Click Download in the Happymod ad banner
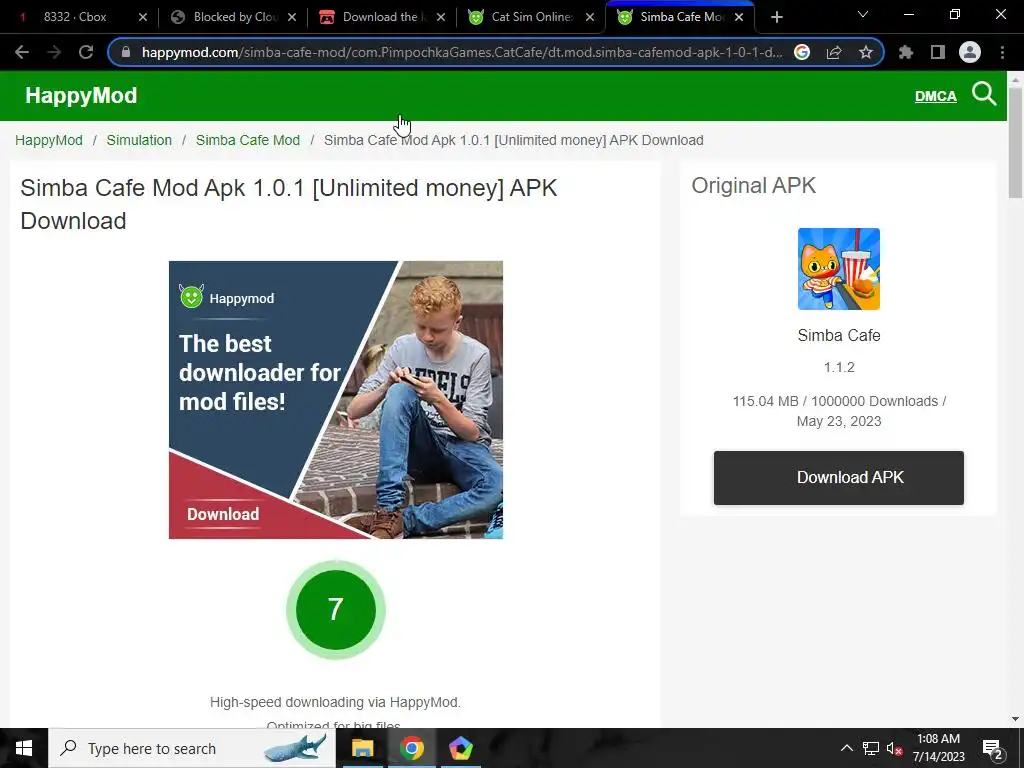This screenshot has height=768, width=1024. (x=223, y=514)
